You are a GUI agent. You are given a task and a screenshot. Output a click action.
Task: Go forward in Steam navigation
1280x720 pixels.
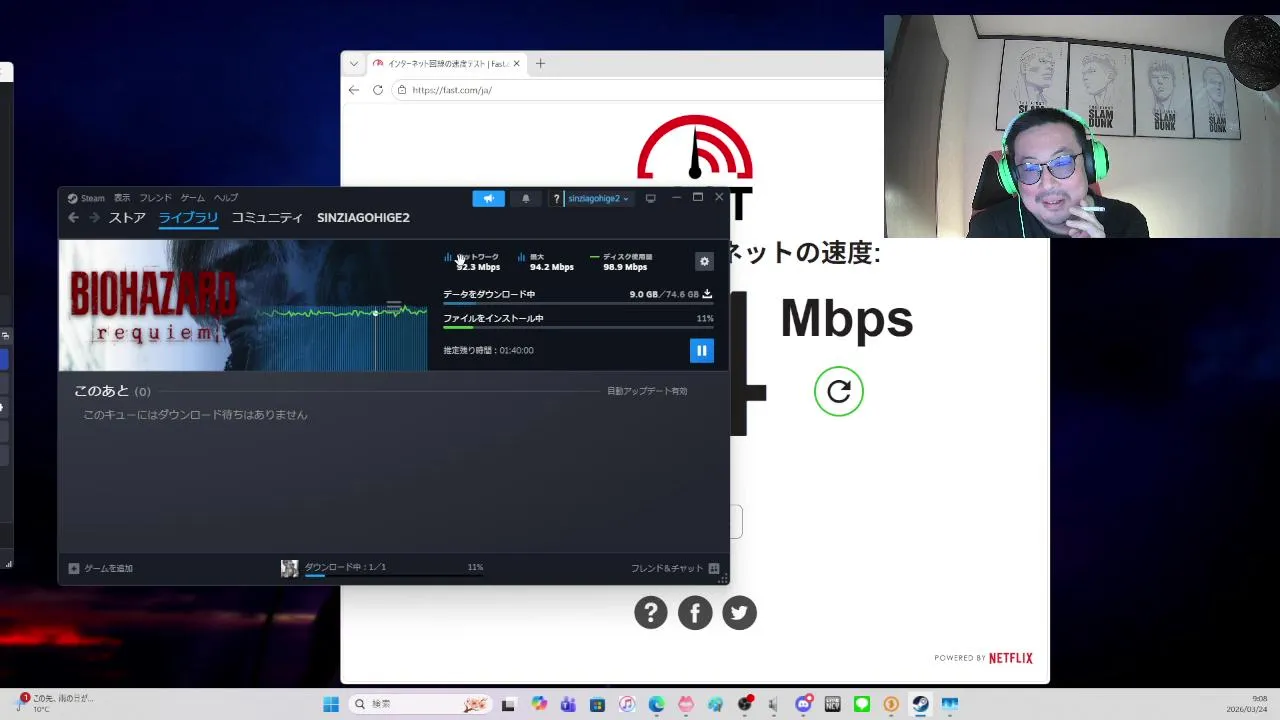point(94,218)
